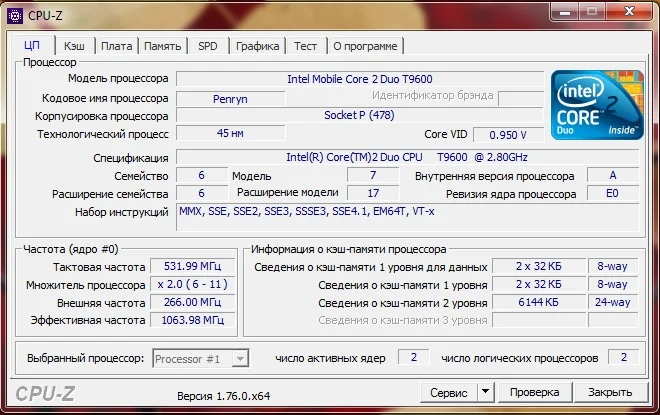This screenshot has width=660, height=415.
Task: Click the Модель value 7
Action: [x=373, y=175]
